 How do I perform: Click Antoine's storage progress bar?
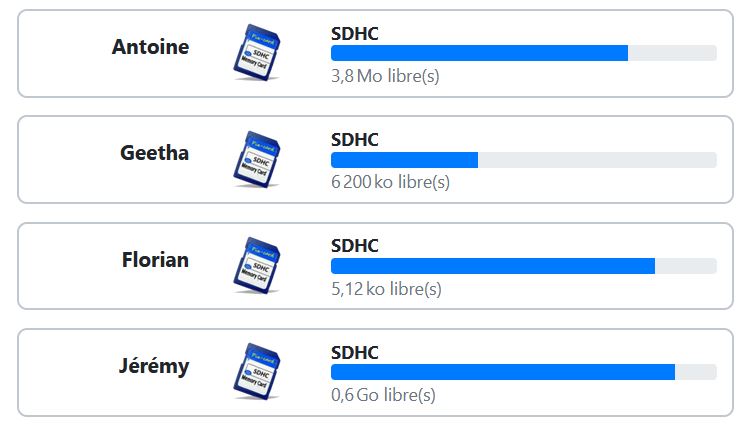click(x=523, y=53)
